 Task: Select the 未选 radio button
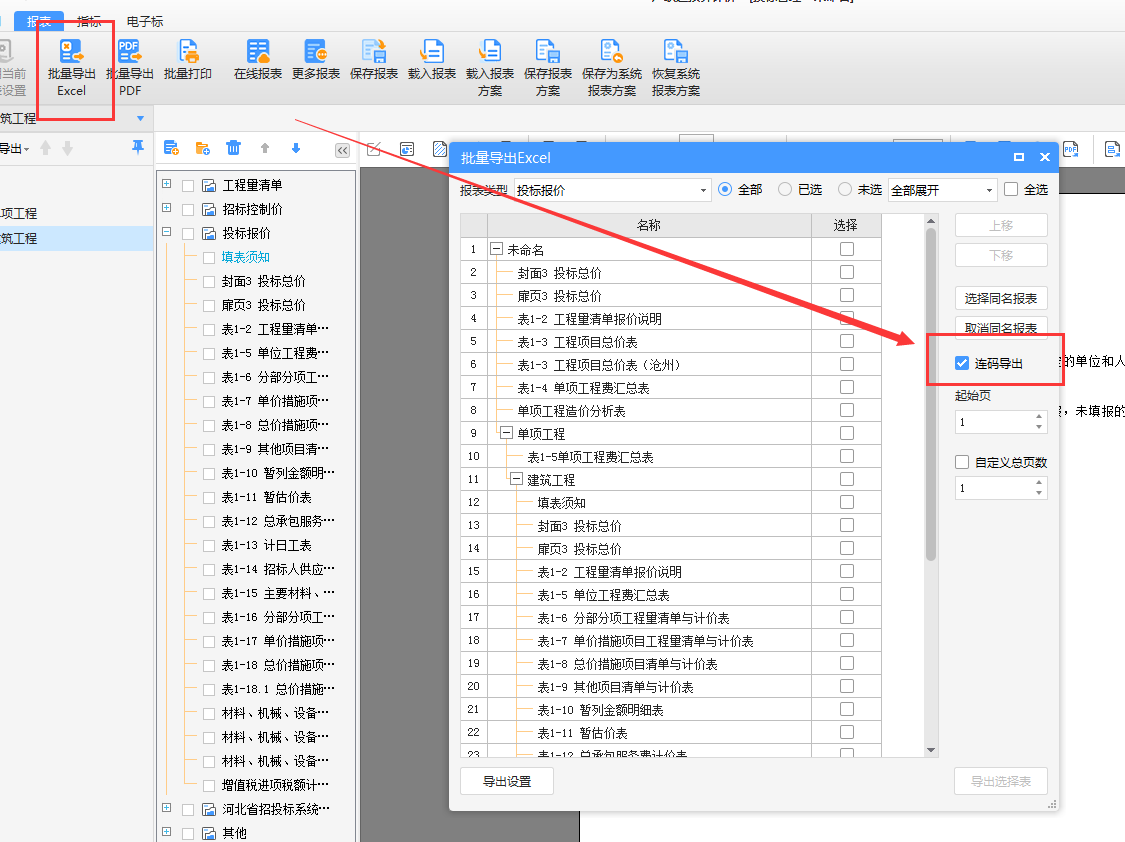point(845,189)
